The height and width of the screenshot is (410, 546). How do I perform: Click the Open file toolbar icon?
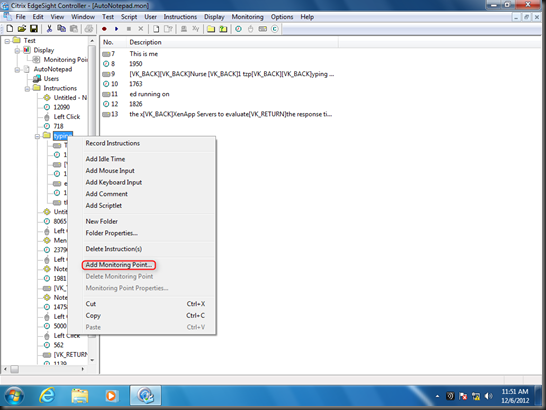(22, 29)
